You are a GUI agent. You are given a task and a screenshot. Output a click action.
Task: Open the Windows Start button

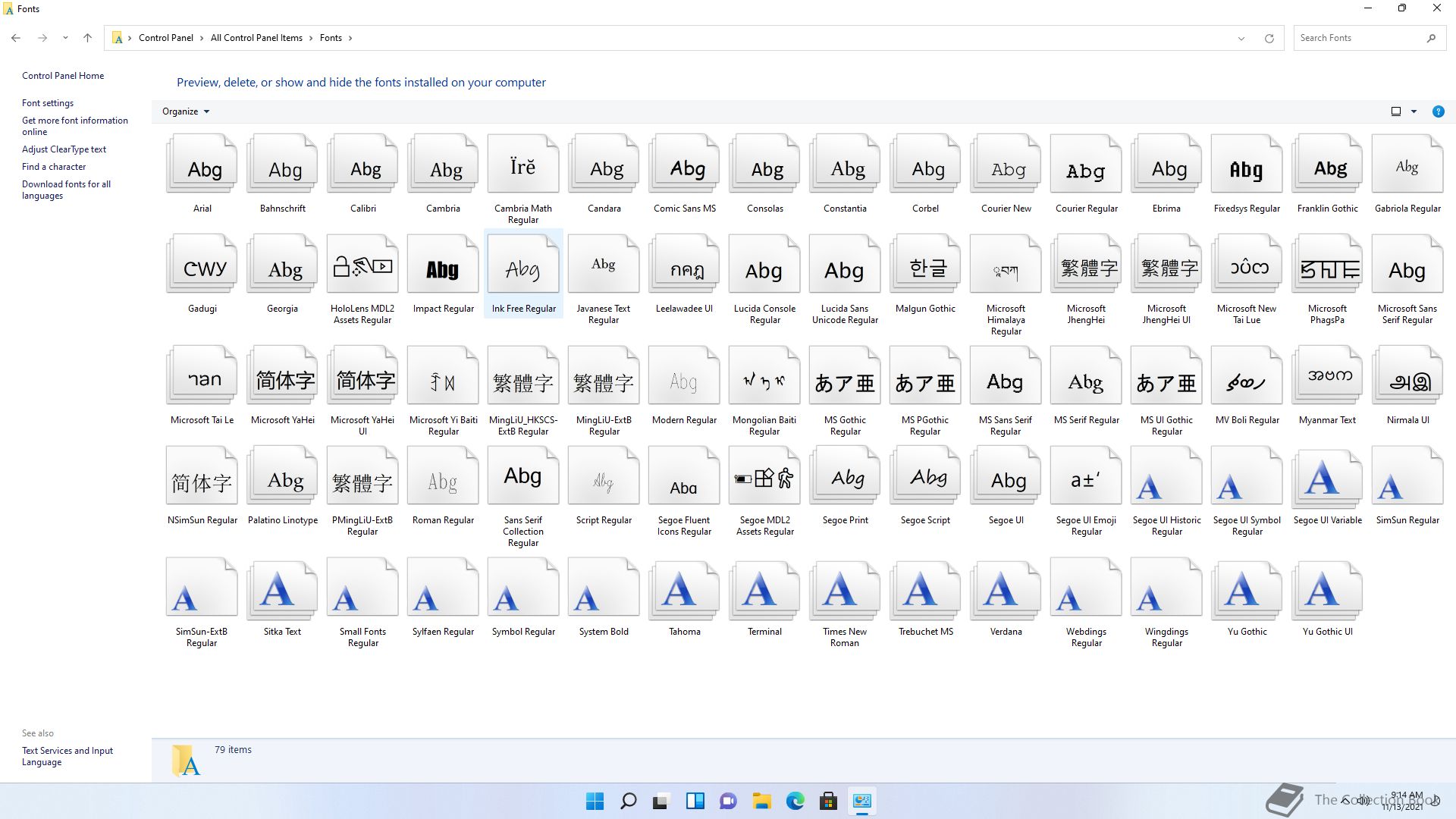(x=595, y=801)
